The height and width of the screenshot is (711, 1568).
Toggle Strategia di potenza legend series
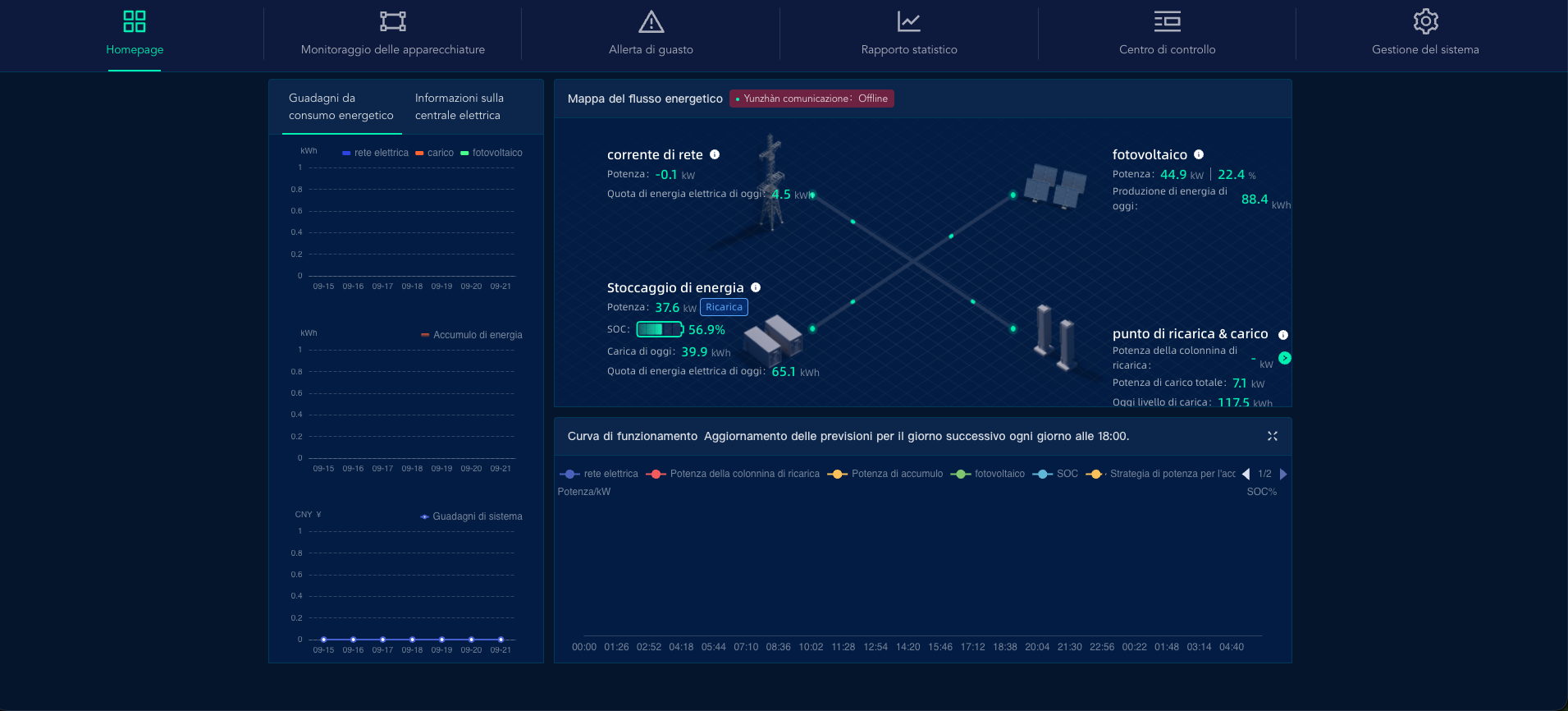pyautogui.click(x=1160, y=474)
